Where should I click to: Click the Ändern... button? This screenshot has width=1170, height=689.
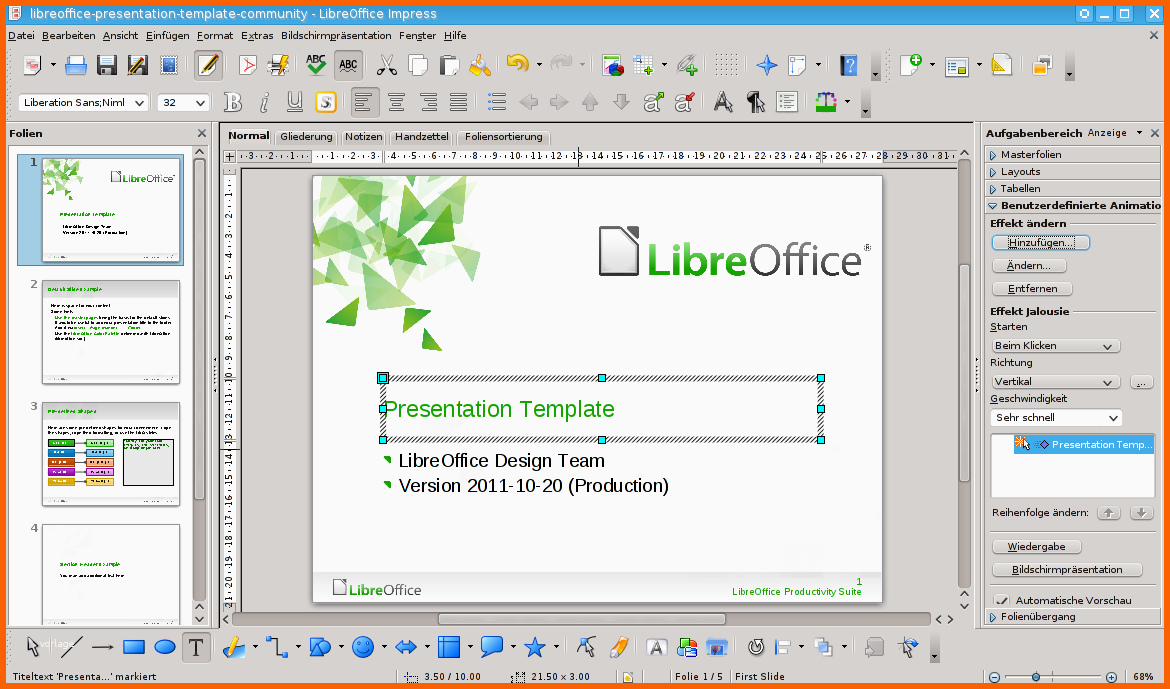tap(1029, 266)
